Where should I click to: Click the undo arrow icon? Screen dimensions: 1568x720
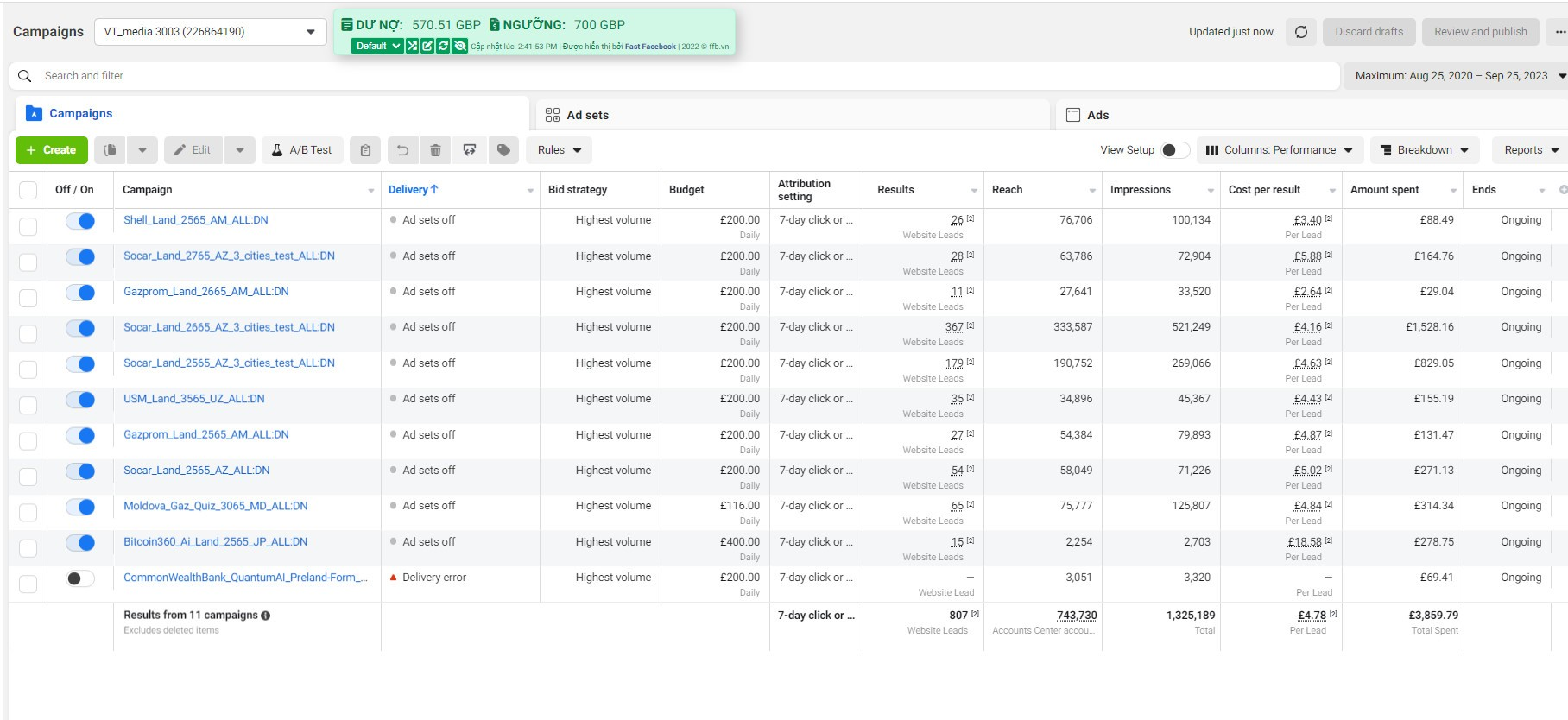[x=402, y=150]
